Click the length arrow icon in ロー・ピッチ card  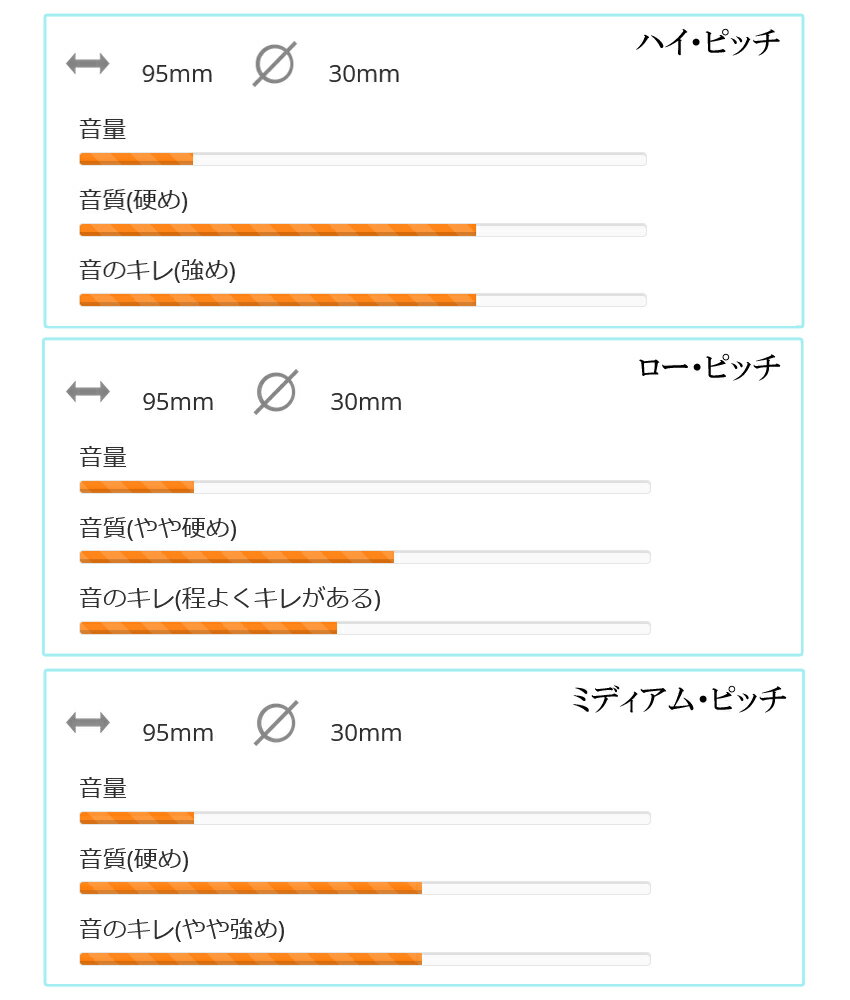(x=88, y=391)
